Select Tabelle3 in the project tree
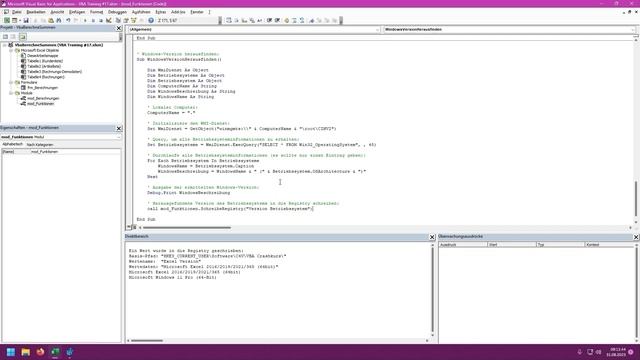Screen dimensions: 640x360 (54, 71)
